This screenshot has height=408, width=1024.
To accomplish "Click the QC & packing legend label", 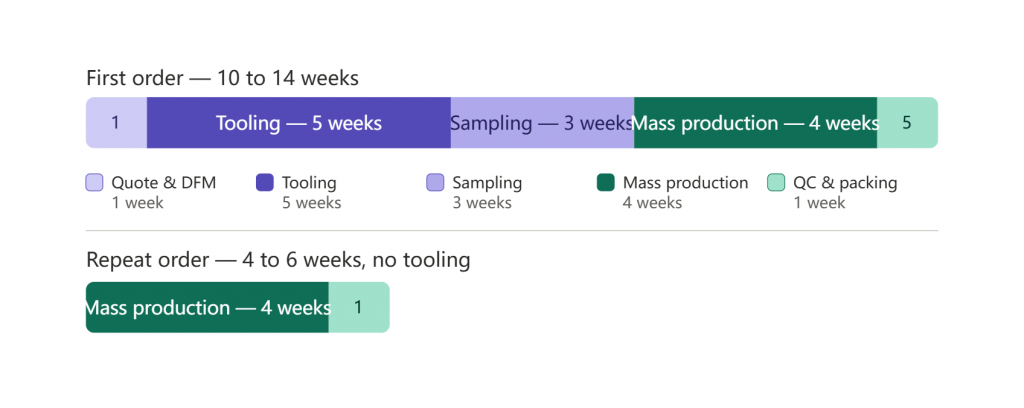I will 845,183.
